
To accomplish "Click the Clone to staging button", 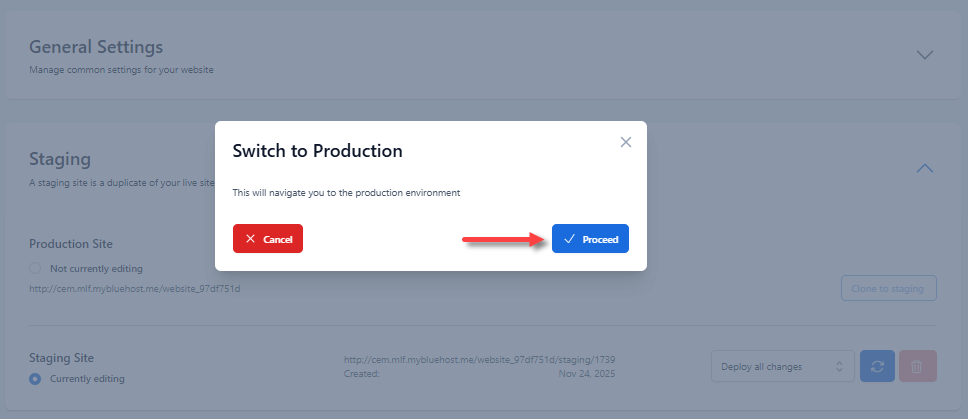I will pyautogui.click(x=888, y=288).
